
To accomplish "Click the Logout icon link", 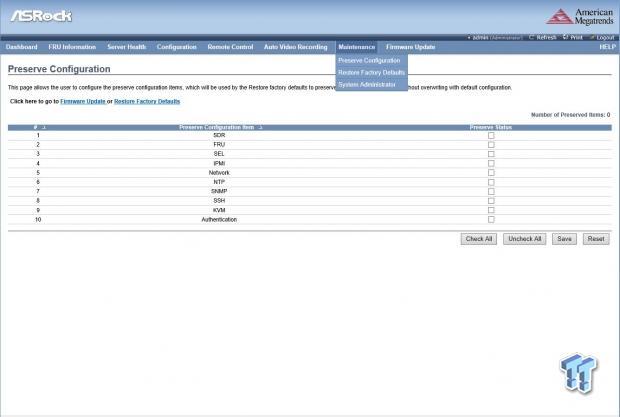I will (602, 38).
